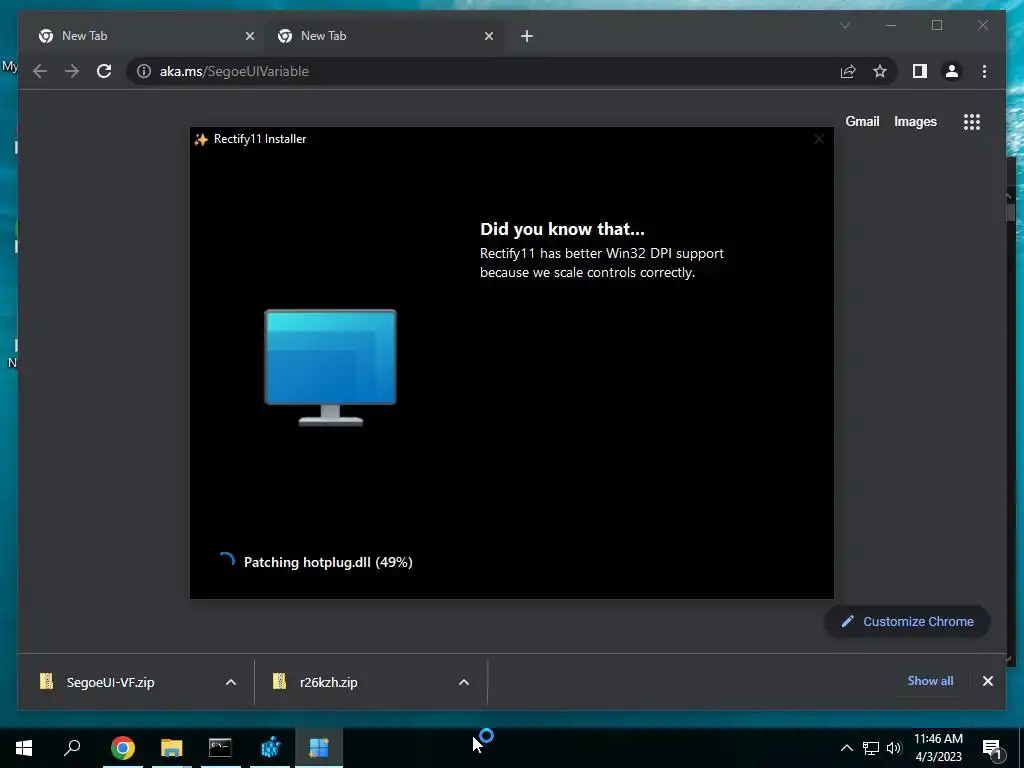Screen dimensions: 1024x768
Task: Open File Explorer from taskbar
Action: [172, 748]
